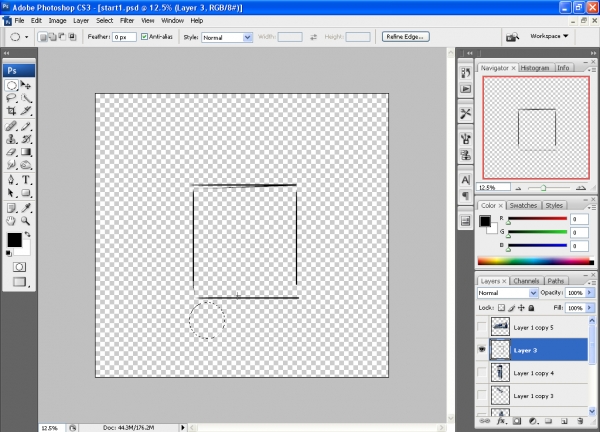This screenshot has width=600, height=432.
Task: Select the Zoom tool
Action: (26, 221)
